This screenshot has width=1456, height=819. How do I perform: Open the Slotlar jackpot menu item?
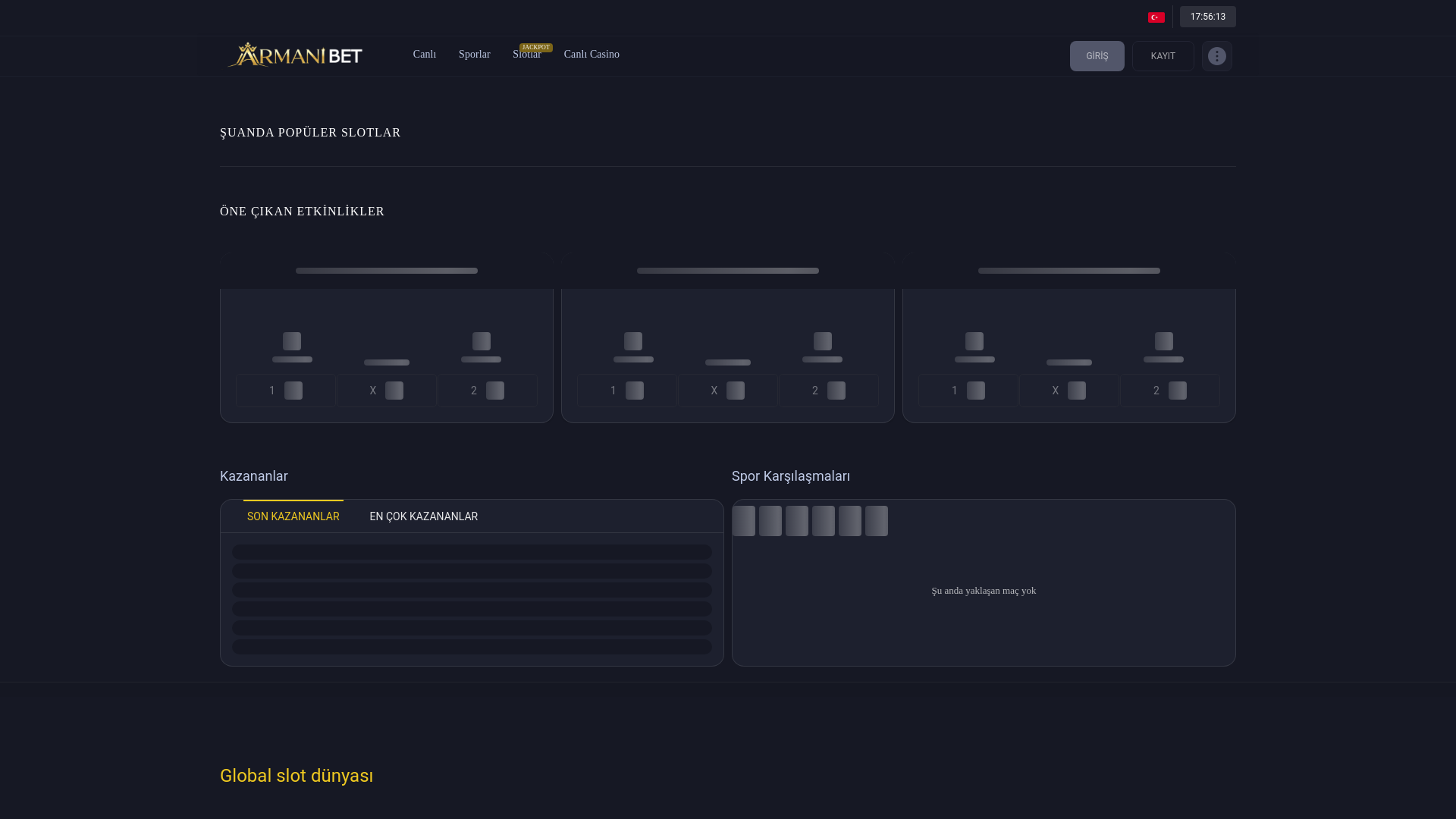[529, 53]
